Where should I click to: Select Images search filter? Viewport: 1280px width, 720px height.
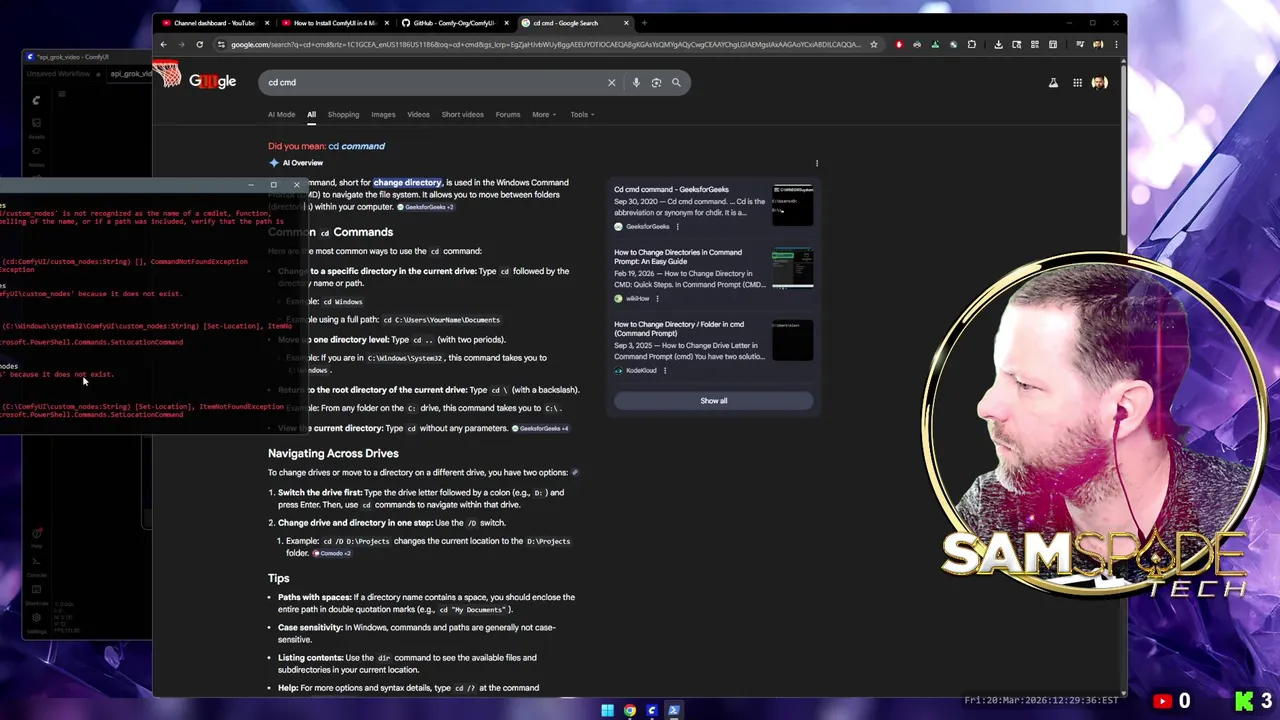(383, 114)
